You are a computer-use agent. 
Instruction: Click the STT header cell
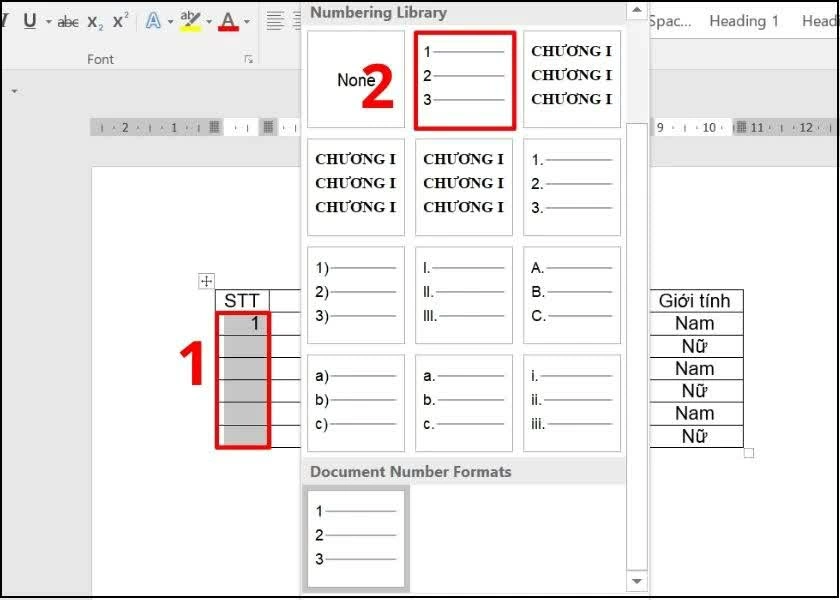pyautogui.click(x=243, y=301)
